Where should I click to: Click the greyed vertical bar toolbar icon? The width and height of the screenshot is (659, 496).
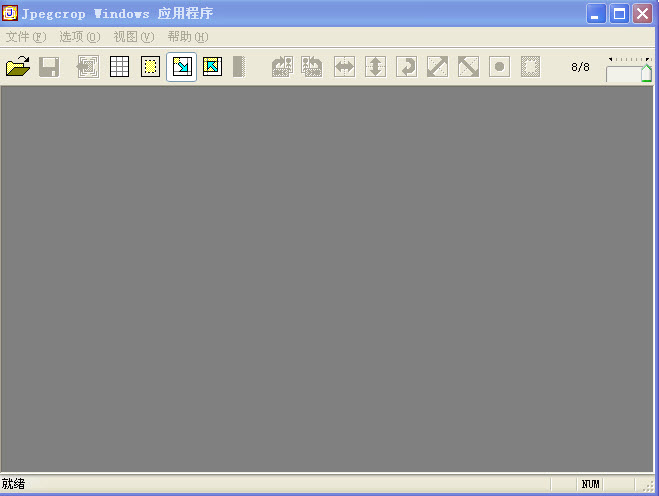point(239,67)
